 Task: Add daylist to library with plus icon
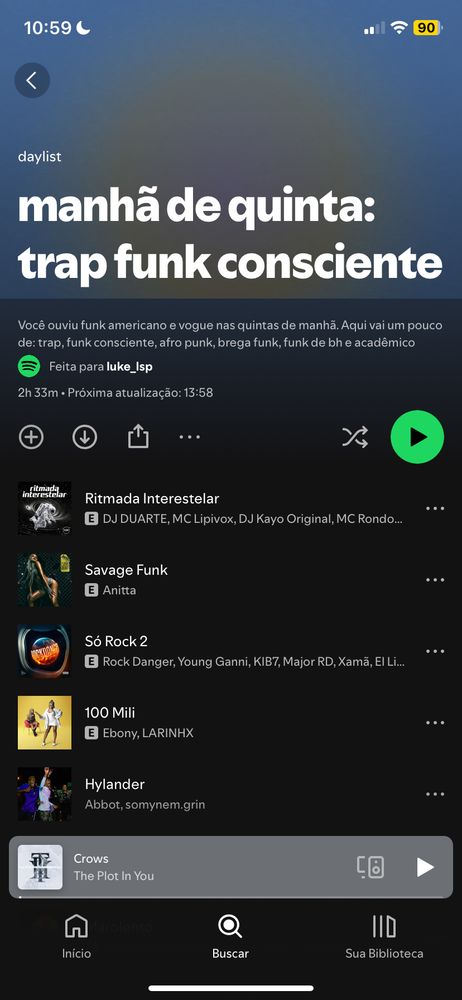[x=31, y=437]
